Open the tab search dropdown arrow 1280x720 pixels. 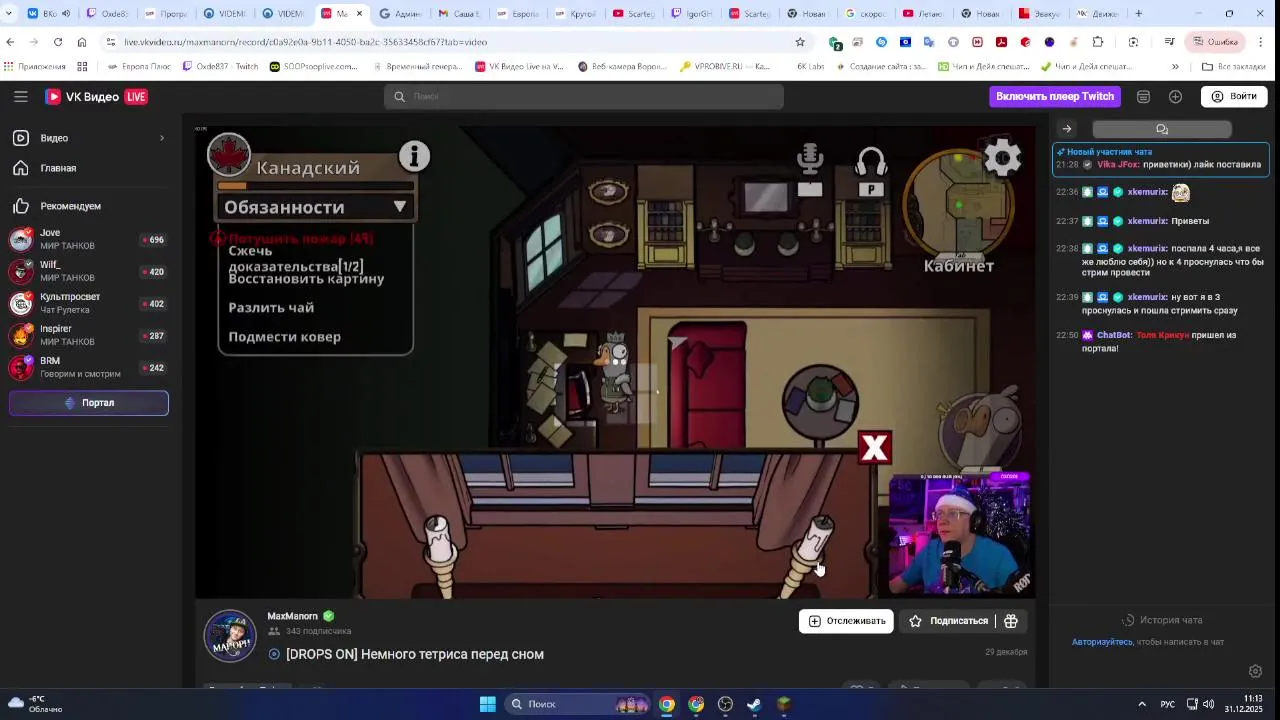click(x=9, y=14)
